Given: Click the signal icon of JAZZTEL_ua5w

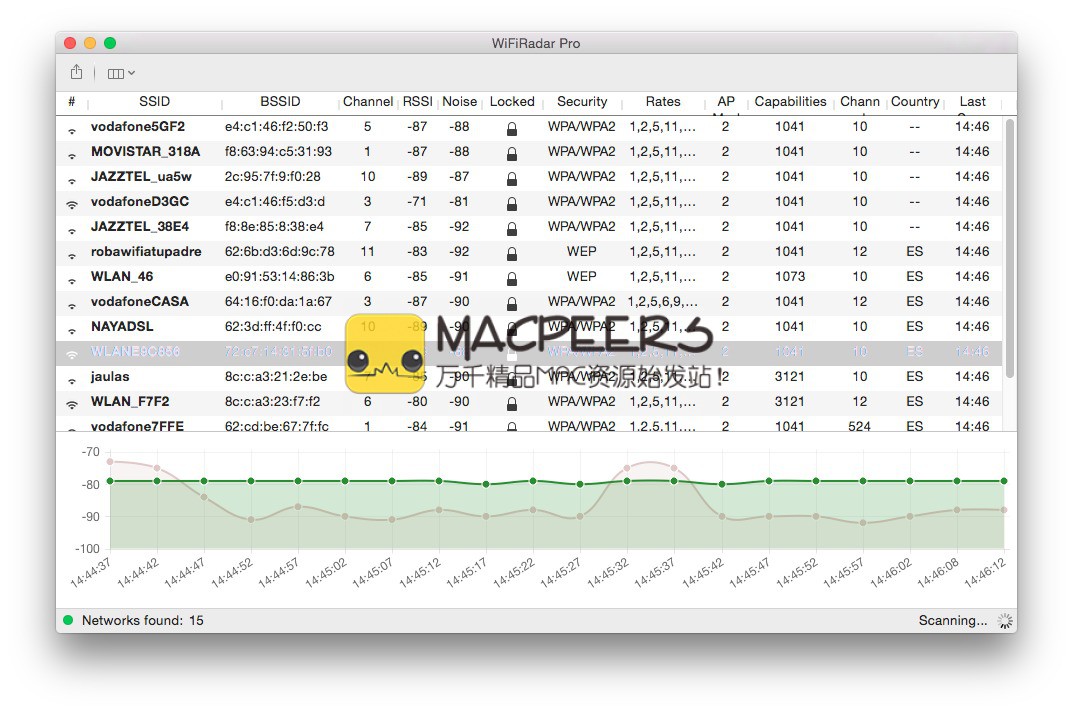Looking at the screenshot, I should (72, 180).
